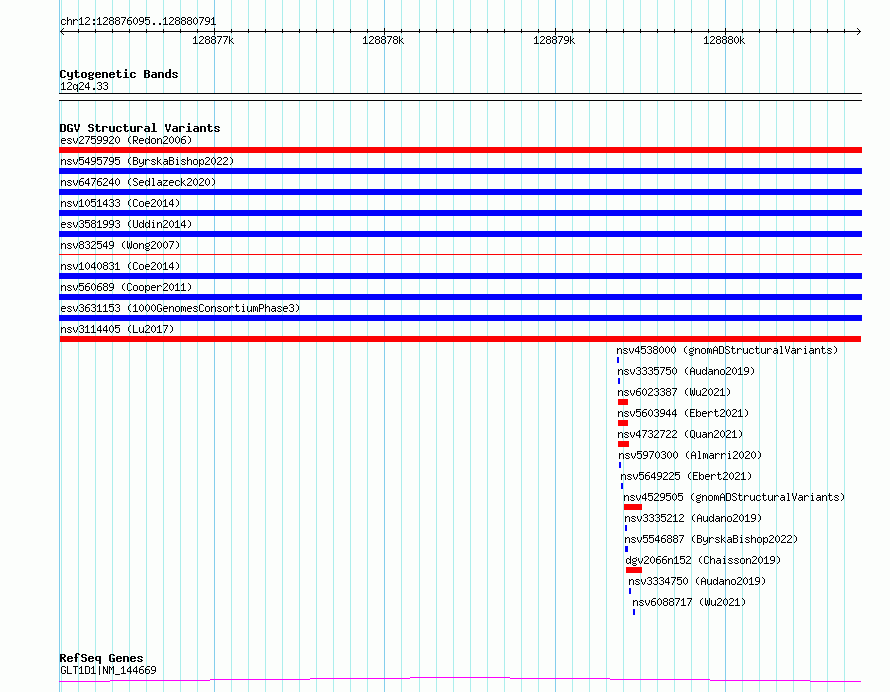890x692 pixels.
Task: Select the blue bar under nsv1051433
Action: 460,213
